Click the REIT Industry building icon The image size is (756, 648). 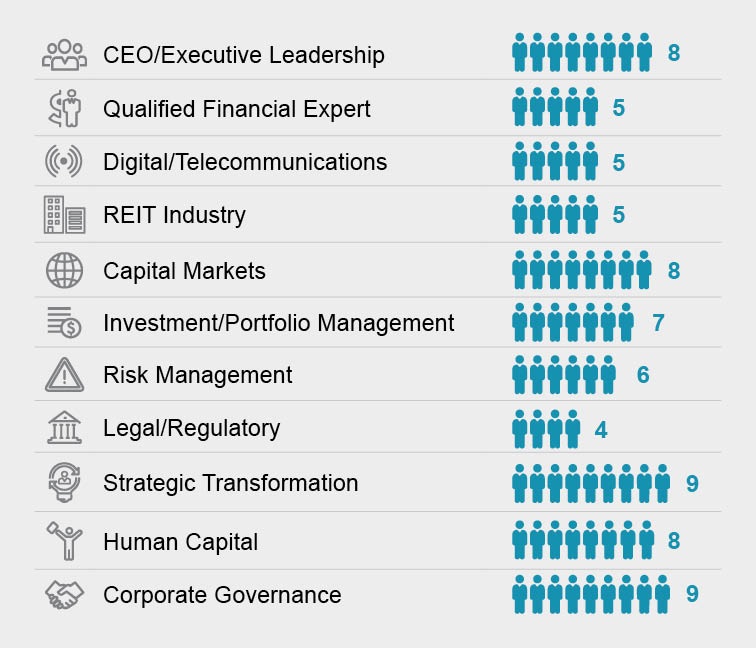click(x=64, y=215)
